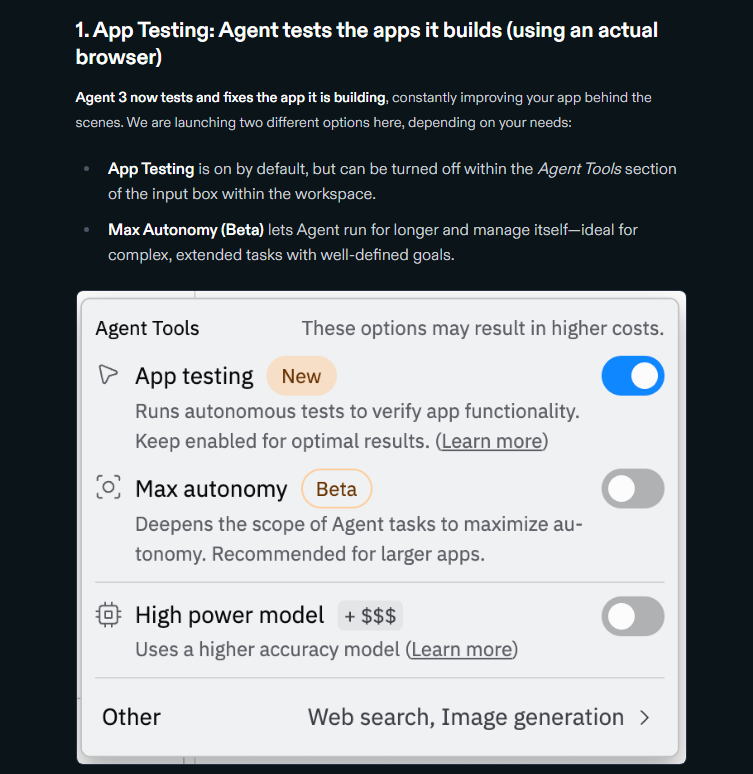Click the High power model chip icon
This screenshot has width=753, height=774.
107,615
